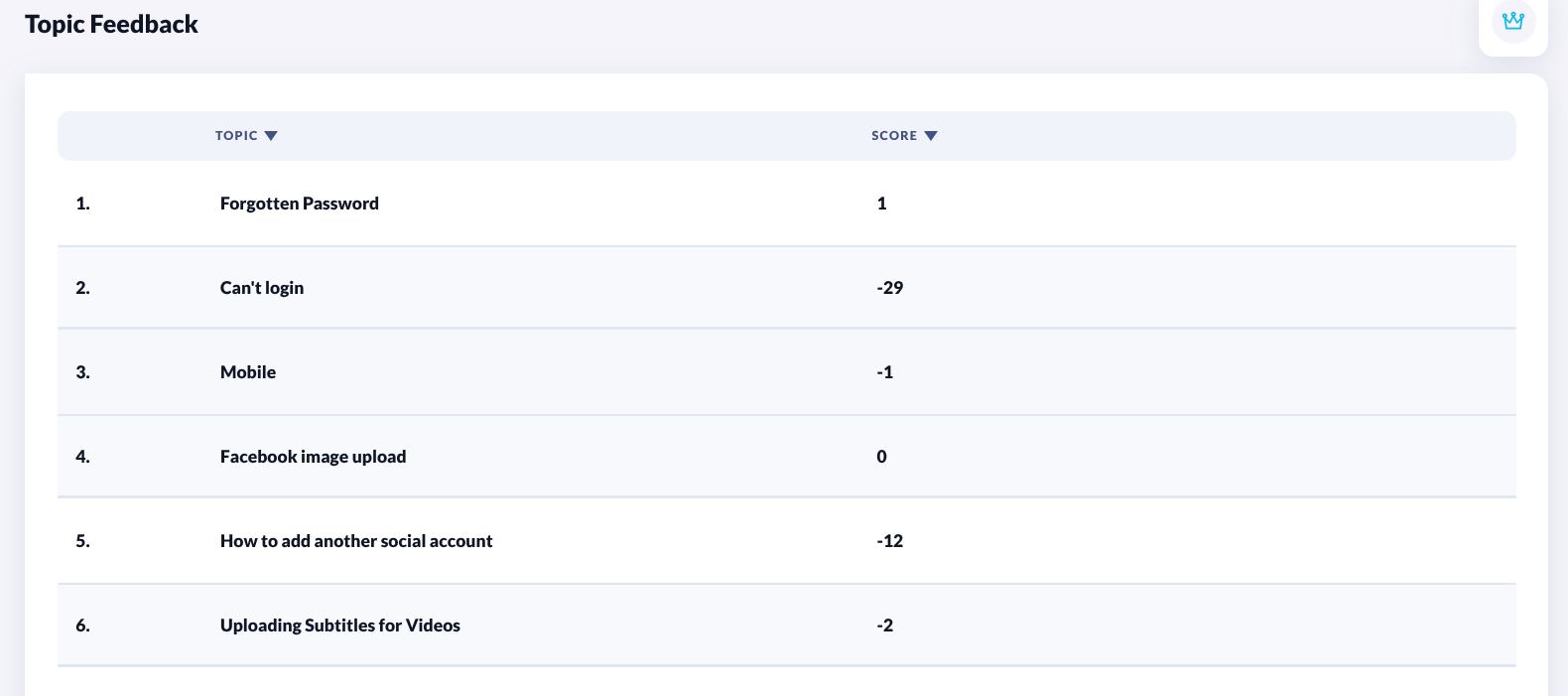Click the TOPIC column header text
This screenshot has height=696, width=1568.
[x=236, y=136]
